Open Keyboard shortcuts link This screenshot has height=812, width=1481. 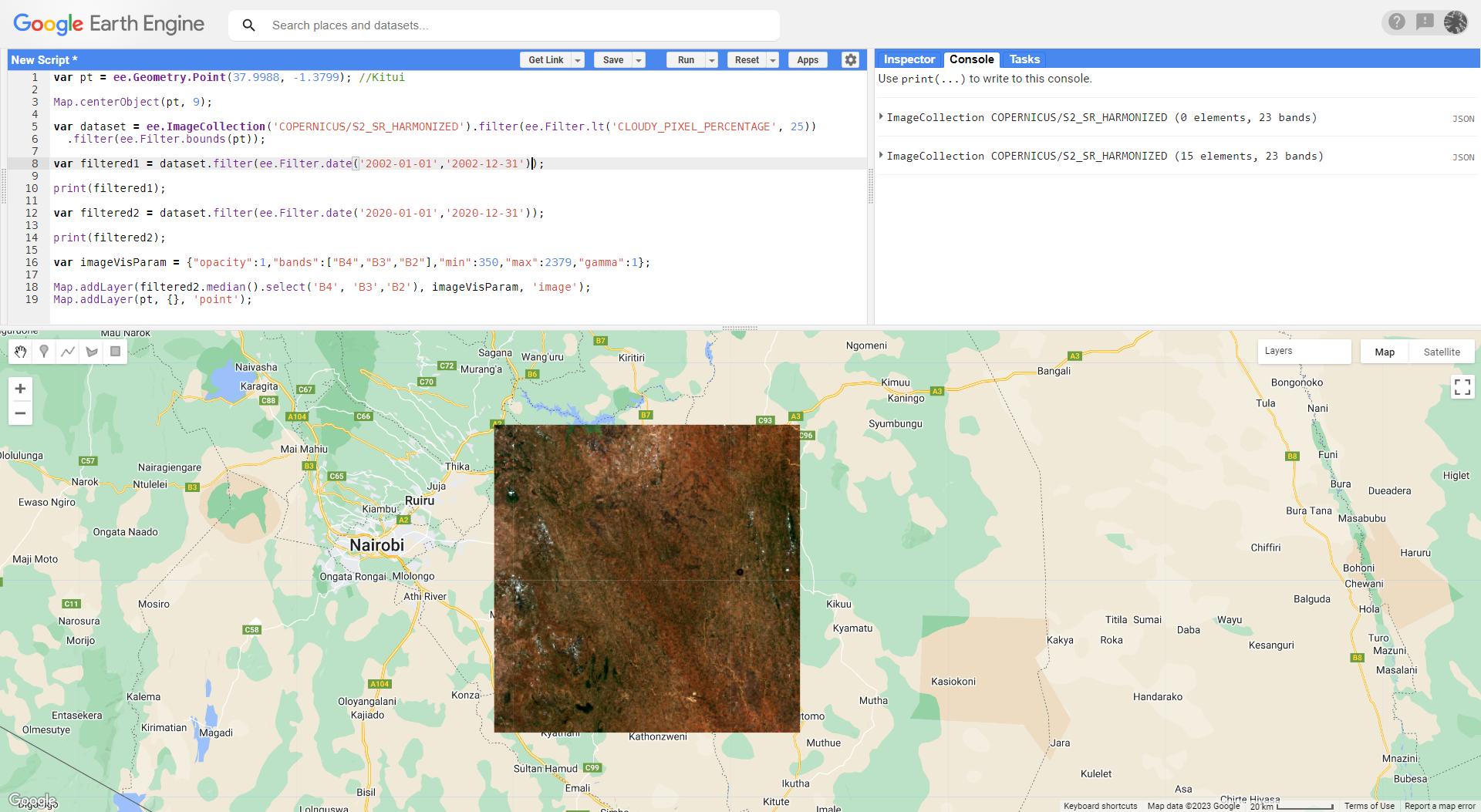pos(1100,806)
